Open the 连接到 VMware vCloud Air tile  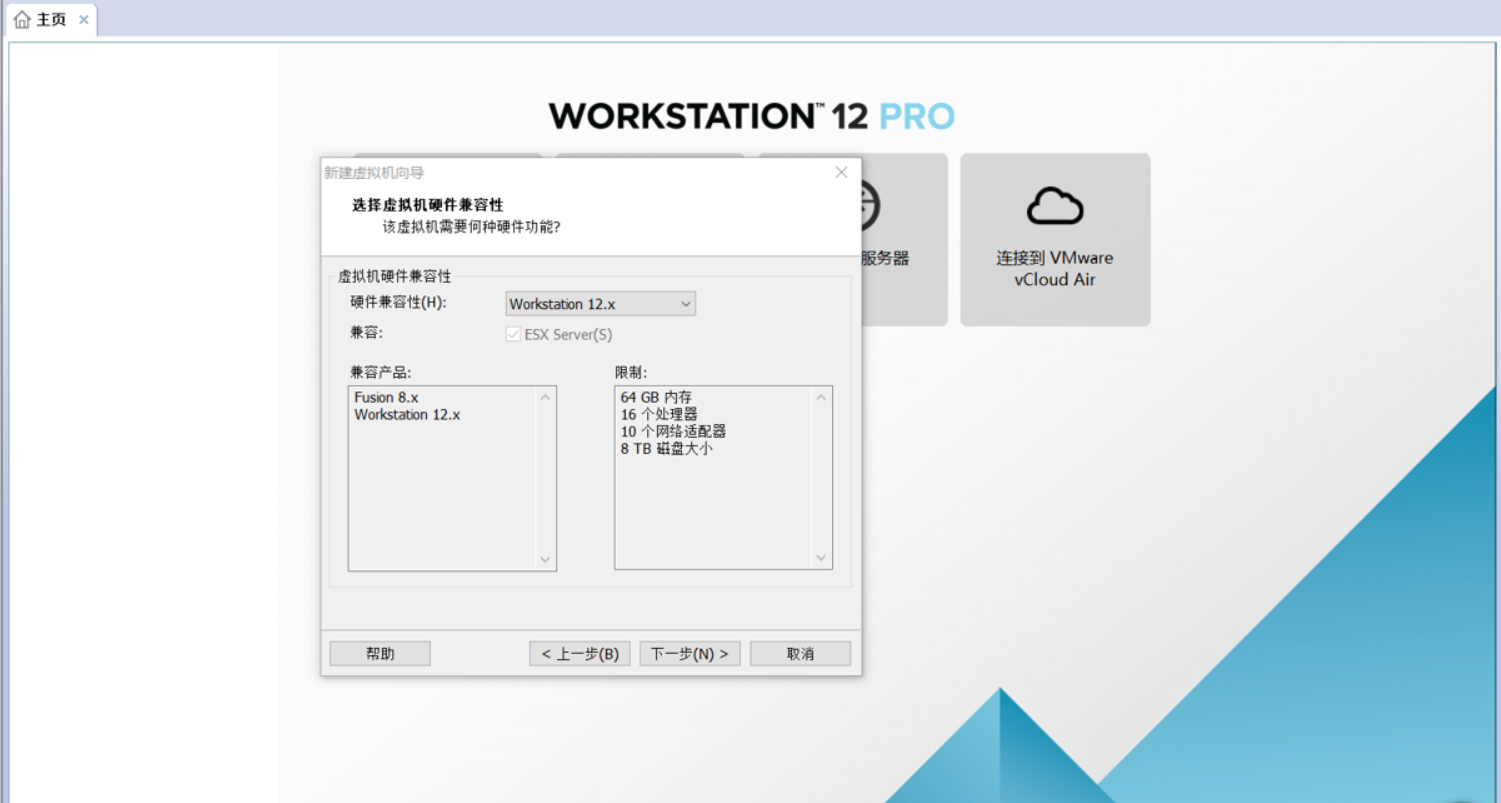1055,239
